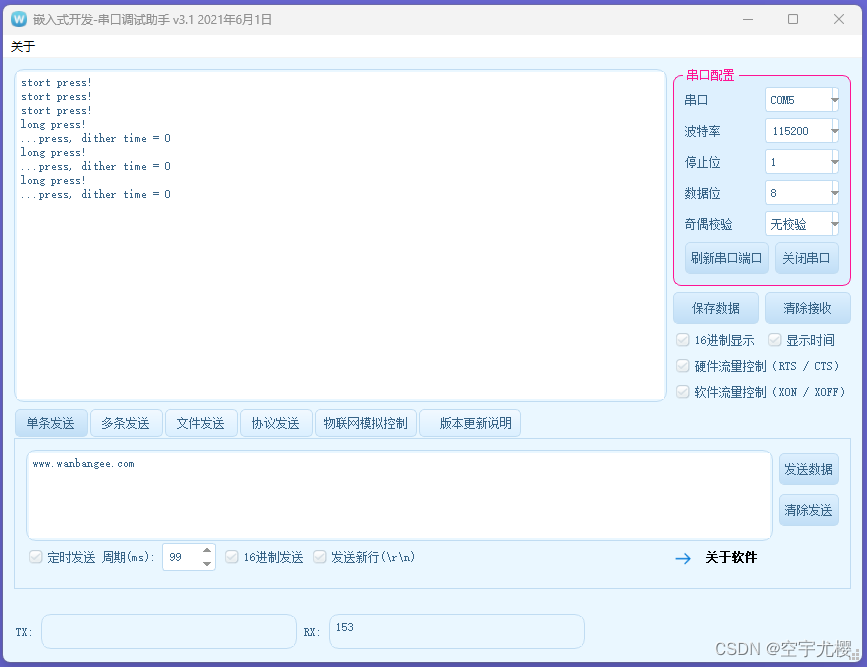Click inside the TX input field
The image size is (867, 667).
168,631
